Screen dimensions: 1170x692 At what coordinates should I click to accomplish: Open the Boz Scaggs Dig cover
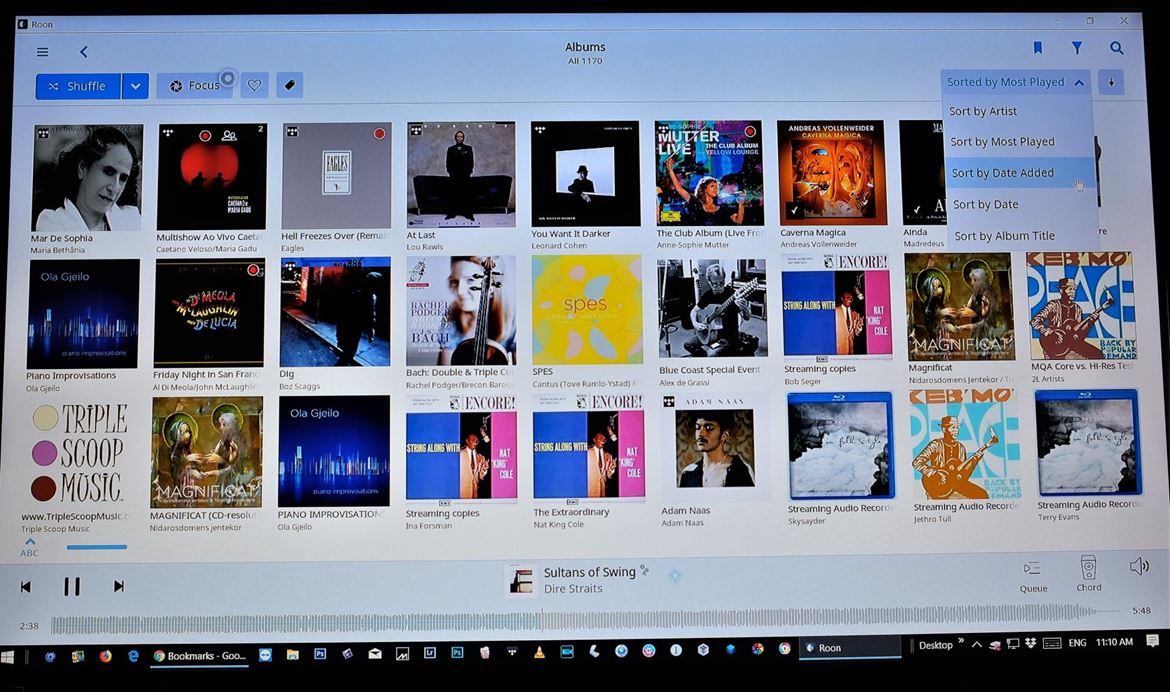pyautogui.click(x=335, y=312)
